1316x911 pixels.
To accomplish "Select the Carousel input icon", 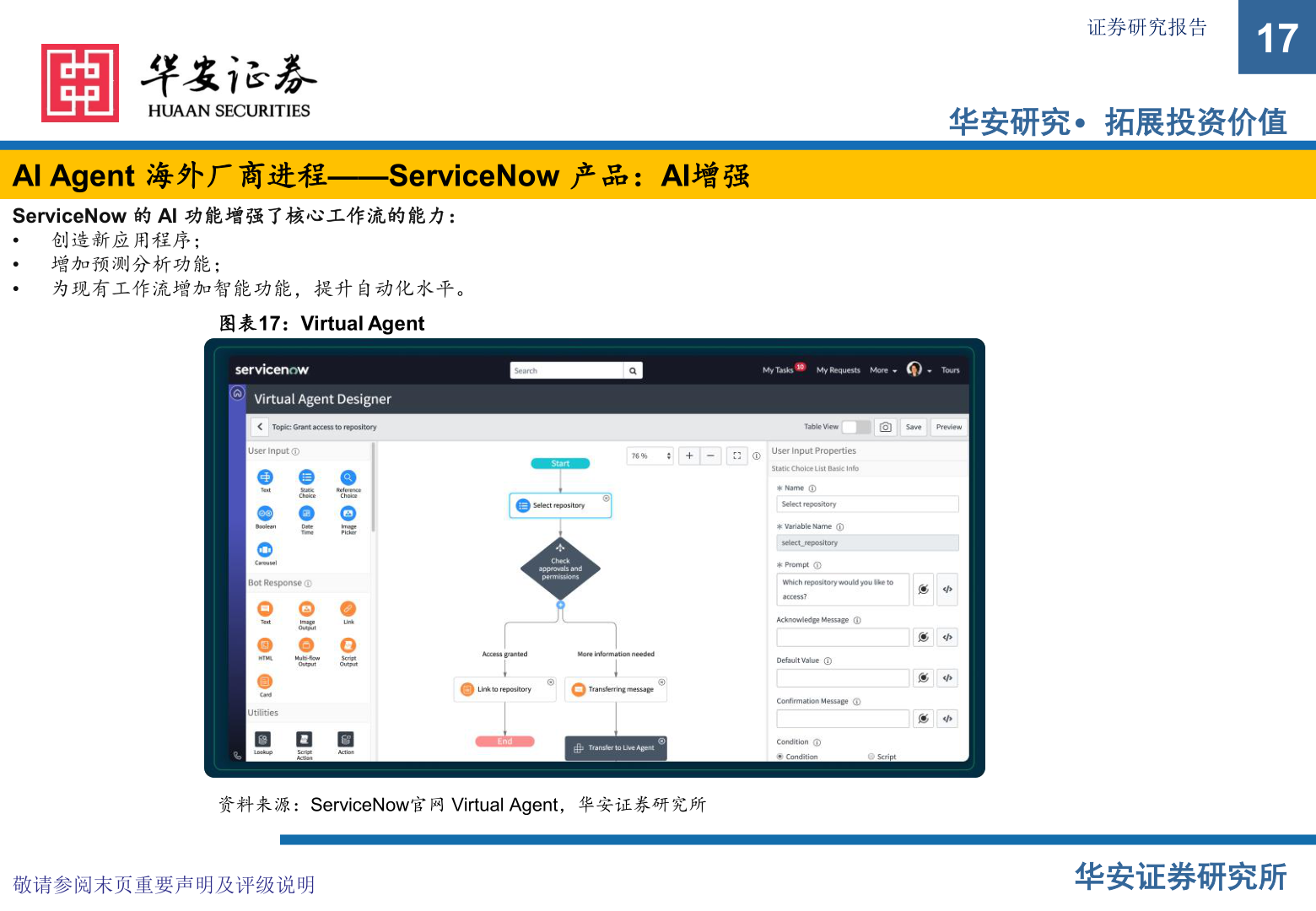I will coord(265,549).
